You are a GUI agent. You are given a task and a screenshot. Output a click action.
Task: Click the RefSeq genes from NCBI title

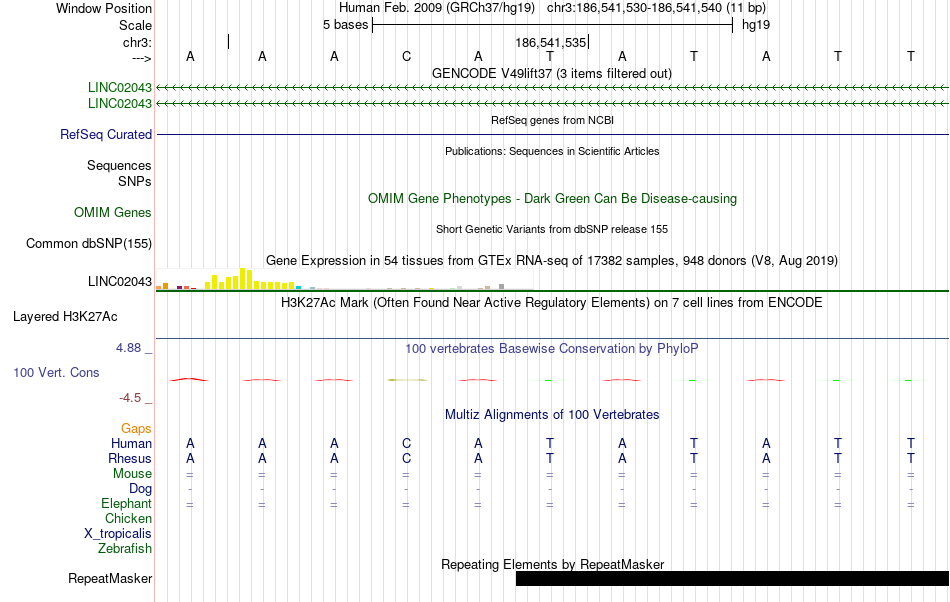(x=552, y=120)
